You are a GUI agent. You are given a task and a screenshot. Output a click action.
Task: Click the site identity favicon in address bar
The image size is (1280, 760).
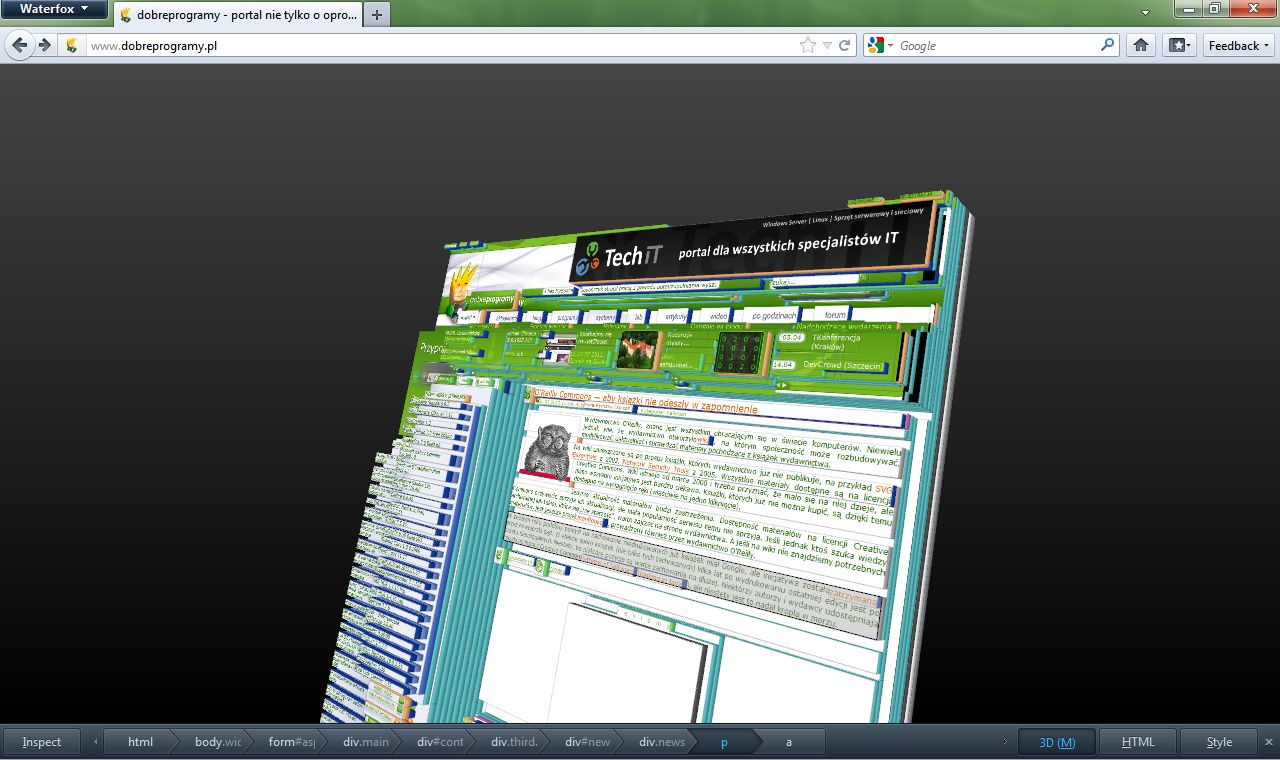pyautogui.click(x=72, y=45)
